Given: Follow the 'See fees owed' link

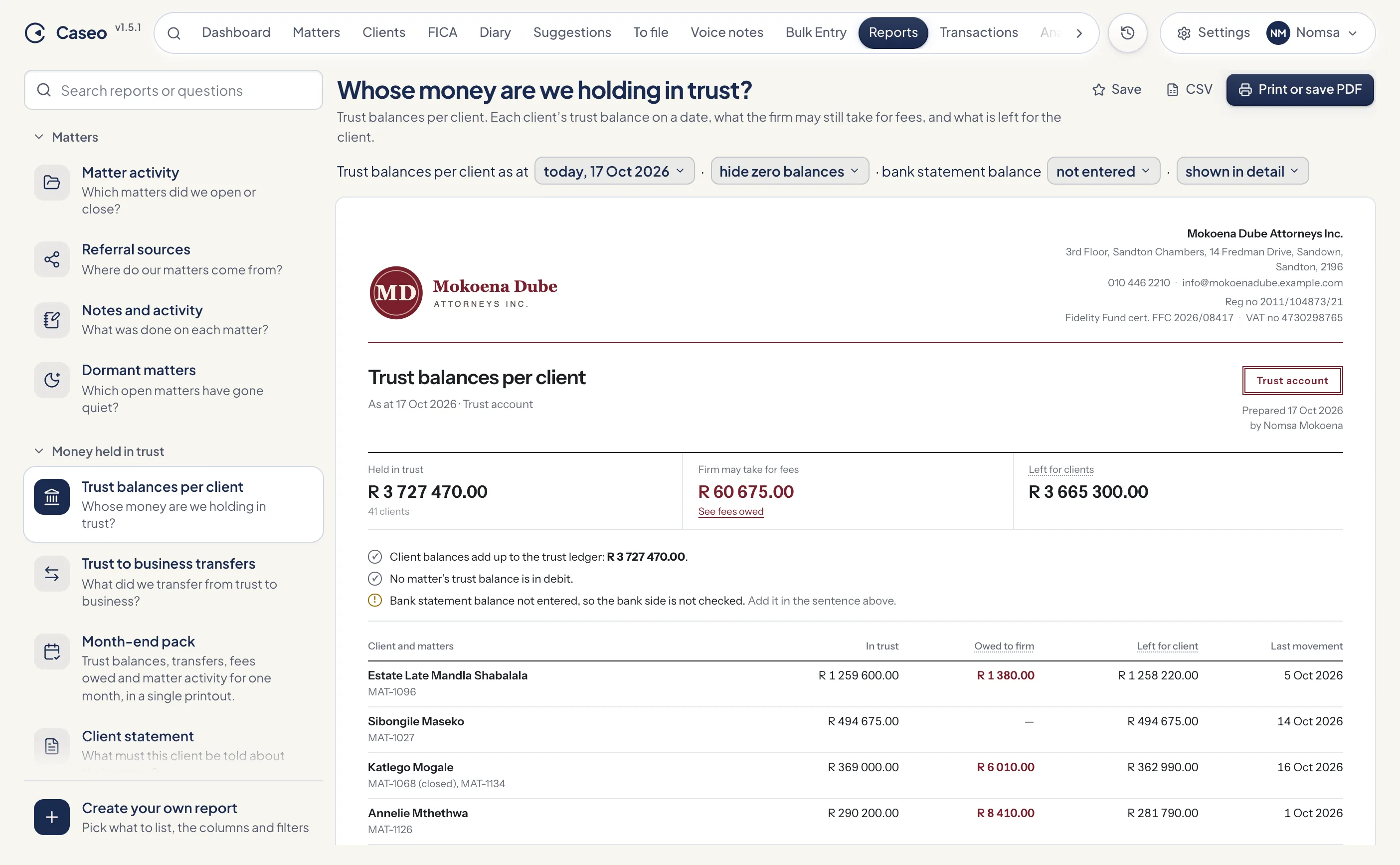Looking at the screenshot, I should (x=730, y=511).
